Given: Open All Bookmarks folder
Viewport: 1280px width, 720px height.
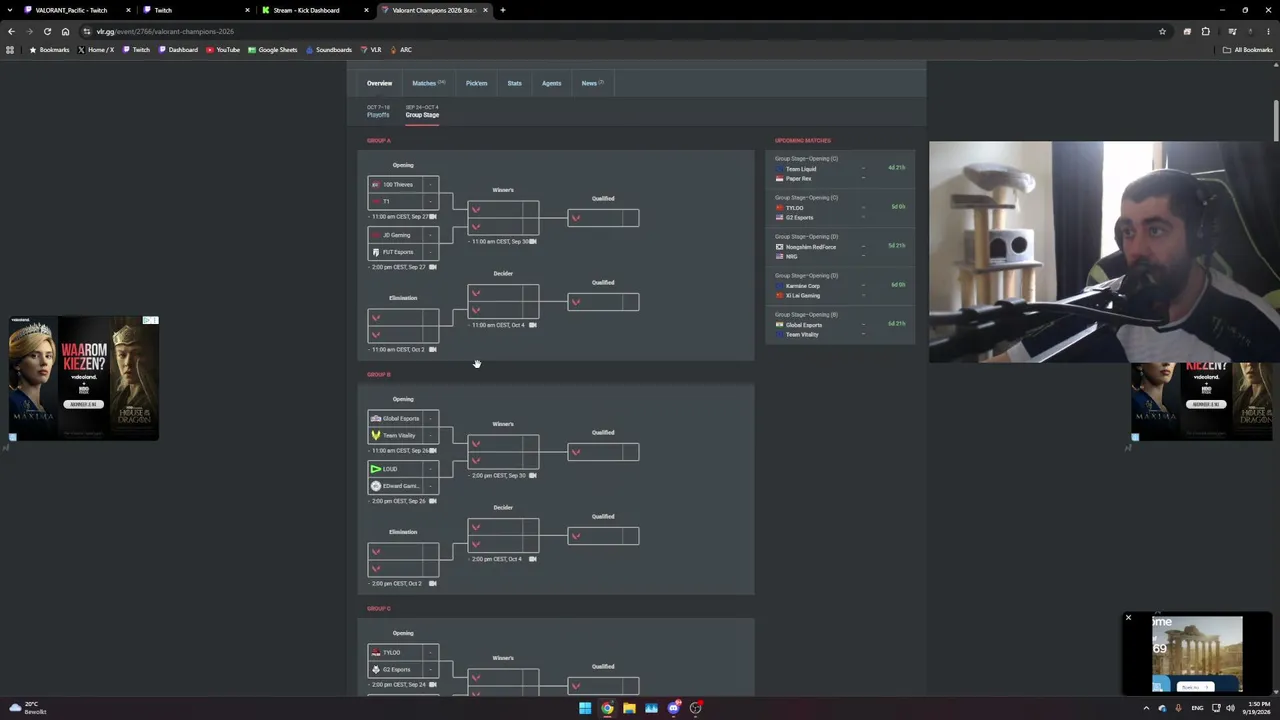Looking at the screenshot, I should click(1247, 50).
